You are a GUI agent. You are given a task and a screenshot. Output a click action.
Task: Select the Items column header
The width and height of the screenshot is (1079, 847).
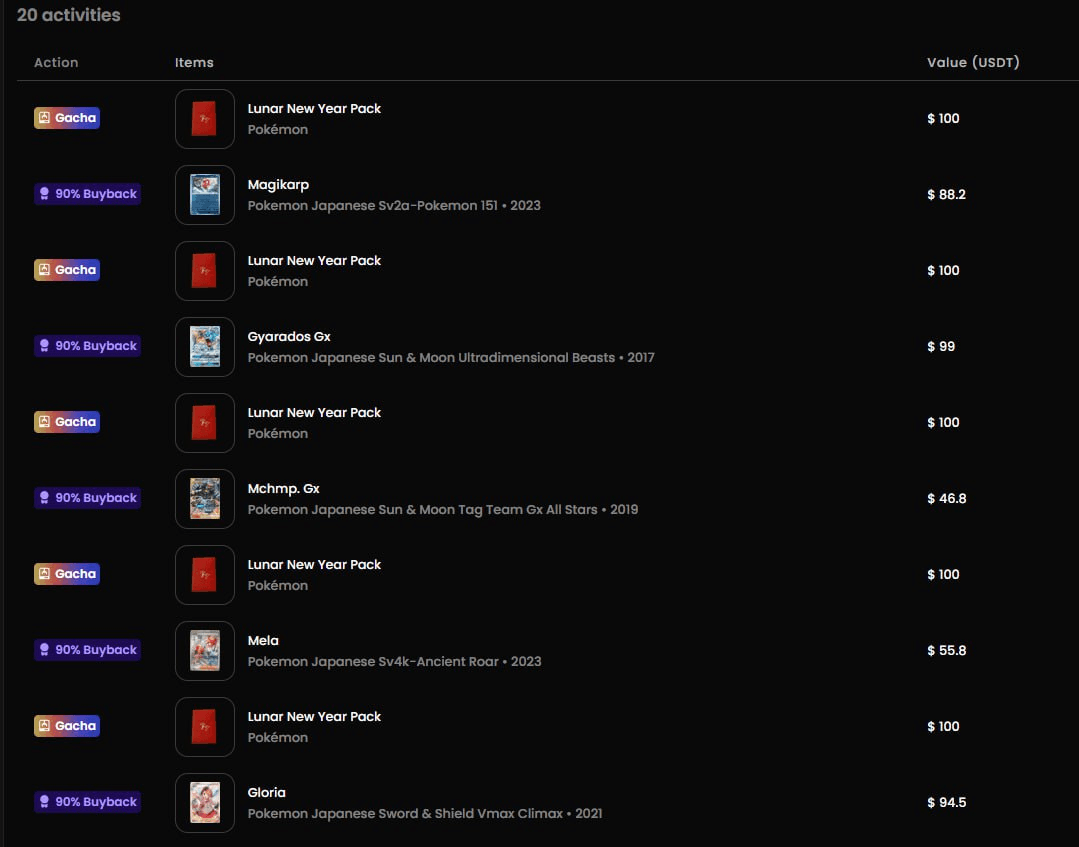(x=194, y=62)
